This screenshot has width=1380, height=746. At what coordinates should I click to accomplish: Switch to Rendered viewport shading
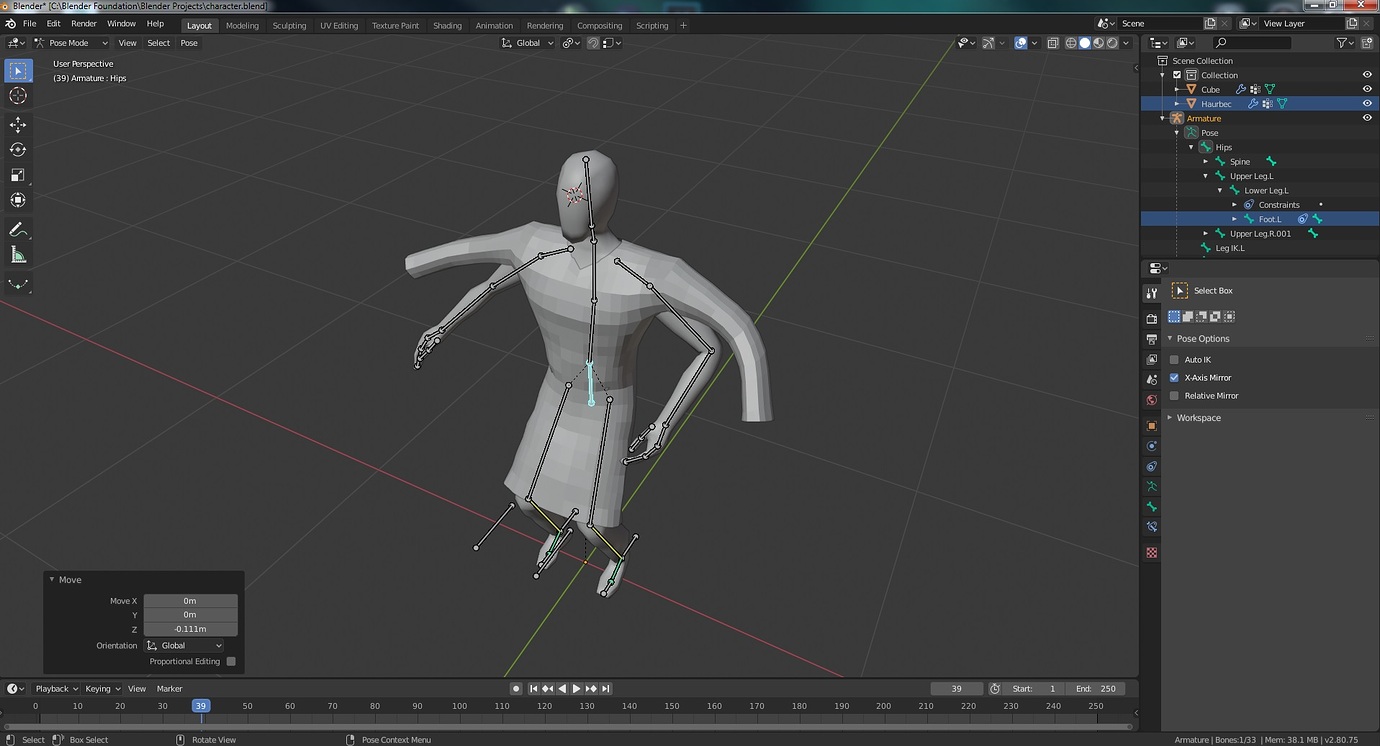tap(1111, 43)
